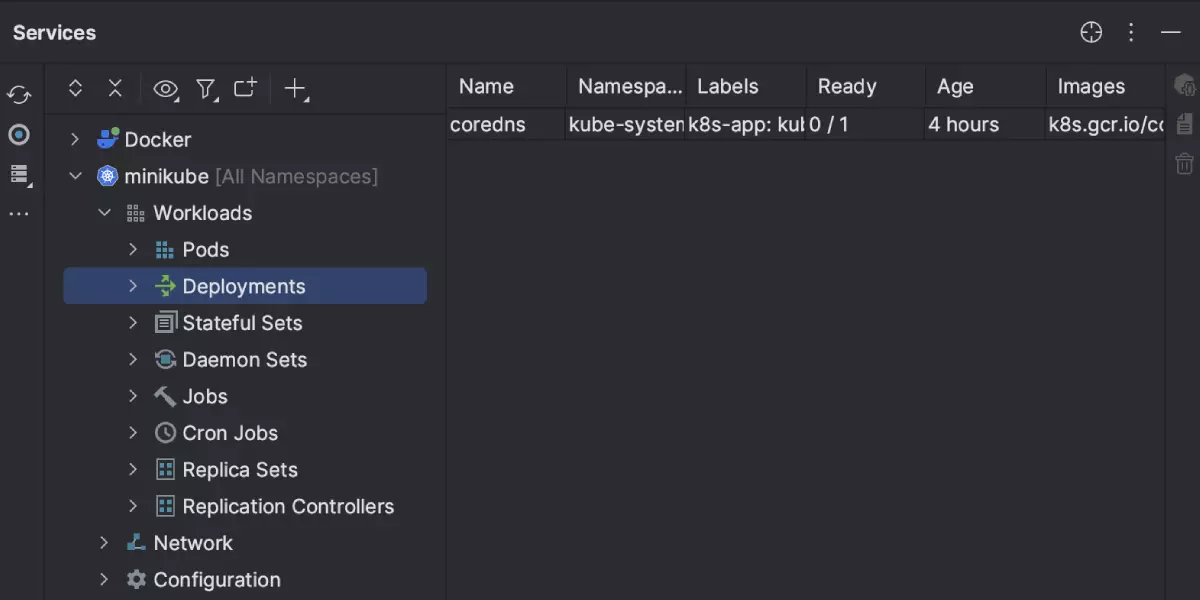Click the refresh icon in left sidebar

pos(19,95)
